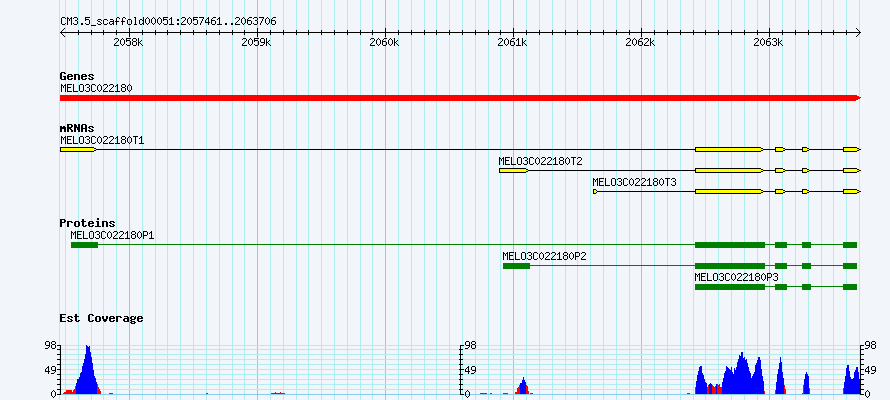Click the 2058k ruler tick label
The height and width of the screenshot is (400, 890).
pyautogui.click(x=129, y=43)
